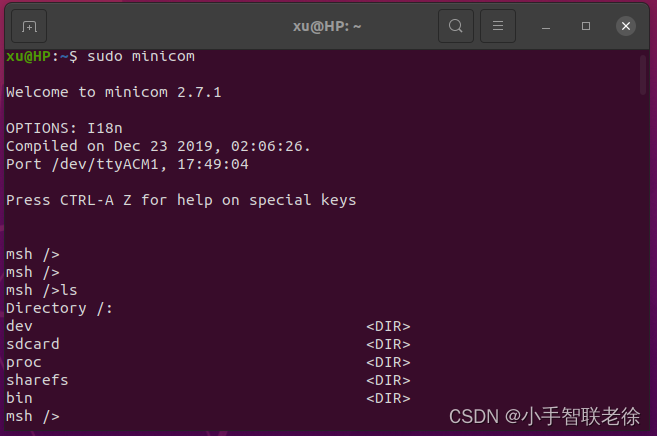Viewport: 657px width, 436px height.
Task: Close the terminal window
Action: [x=626, y=26]
